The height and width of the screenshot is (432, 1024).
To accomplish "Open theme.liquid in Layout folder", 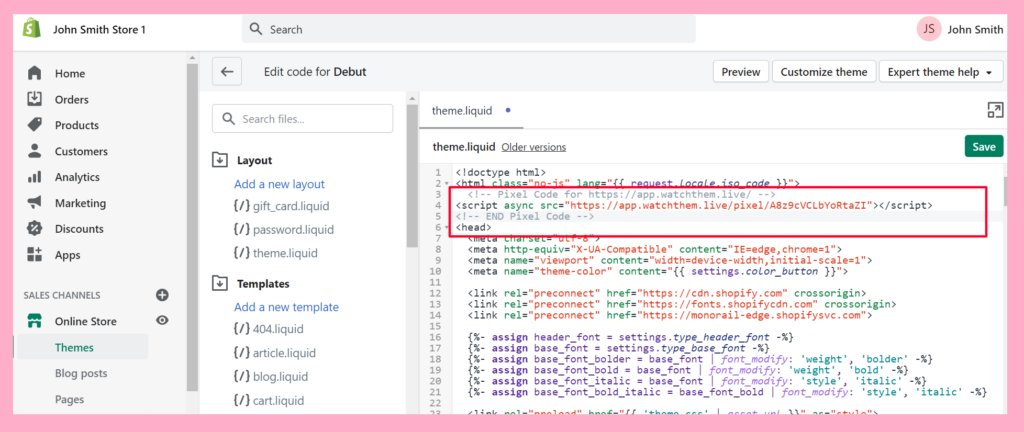I will [276, 253].
